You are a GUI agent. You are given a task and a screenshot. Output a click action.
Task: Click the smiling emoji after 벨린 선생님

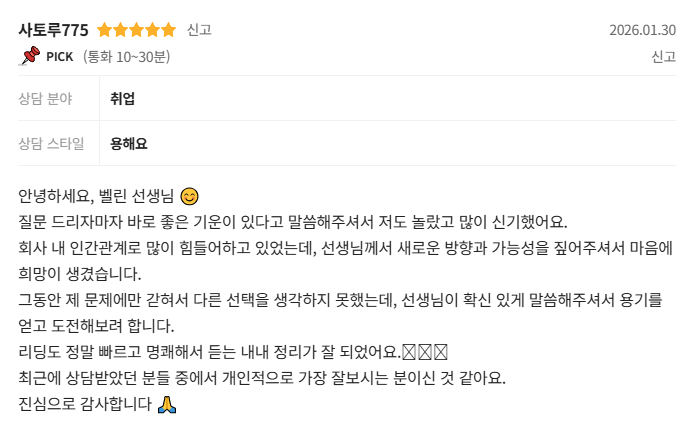point(189,196)
